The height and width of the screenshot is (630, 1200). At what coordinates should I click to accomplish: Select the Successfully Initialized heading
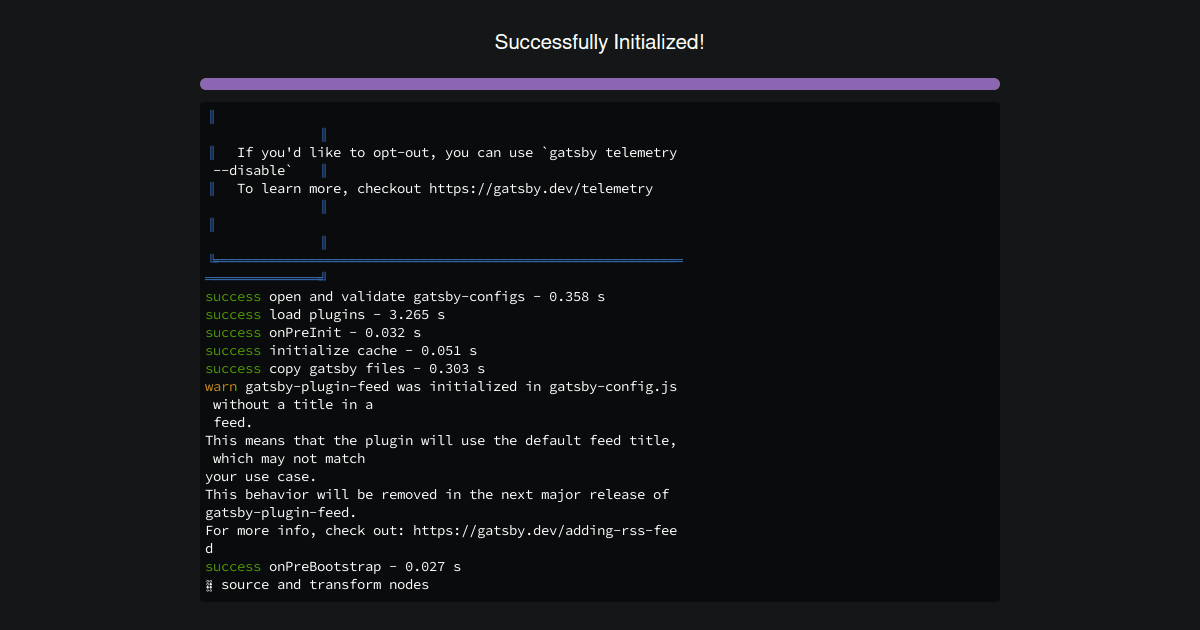[599, 42]
